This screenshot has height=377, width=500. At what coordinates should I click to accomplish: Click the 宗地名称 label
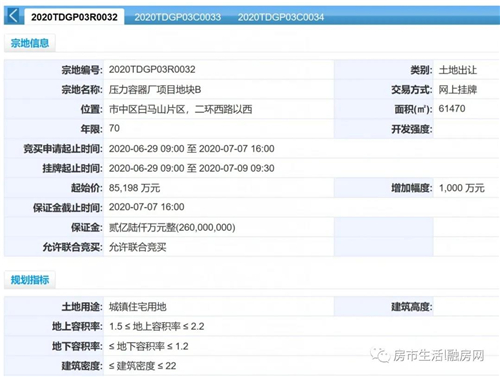[82, 90]
